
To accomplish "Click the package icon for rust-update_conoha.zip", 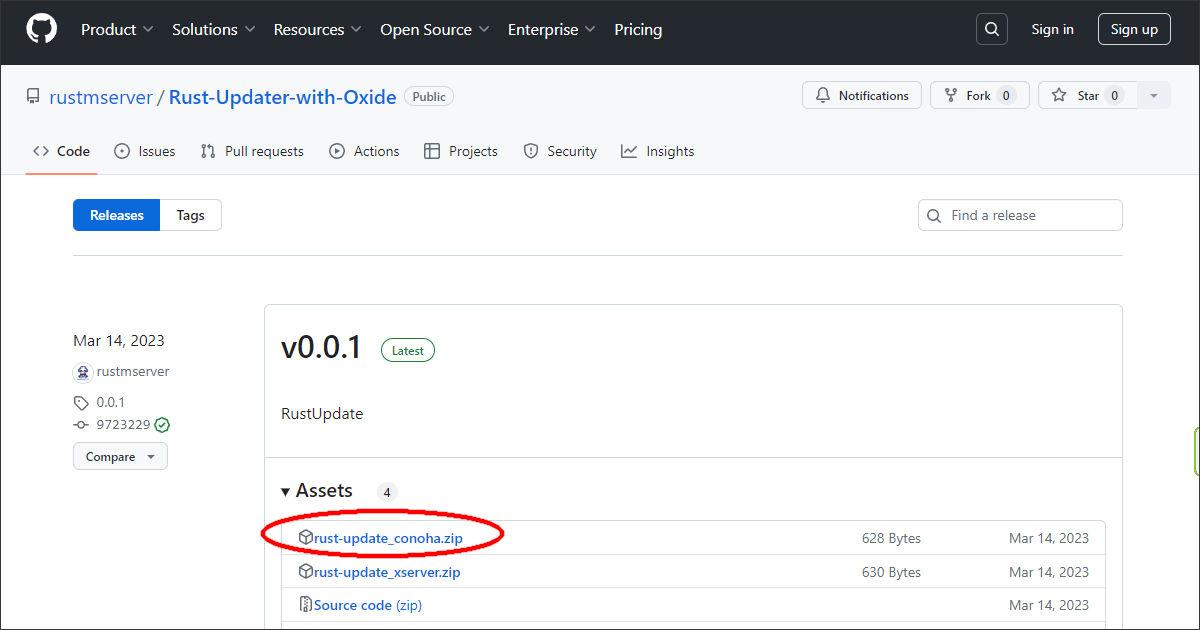I will tap(306, 537).
